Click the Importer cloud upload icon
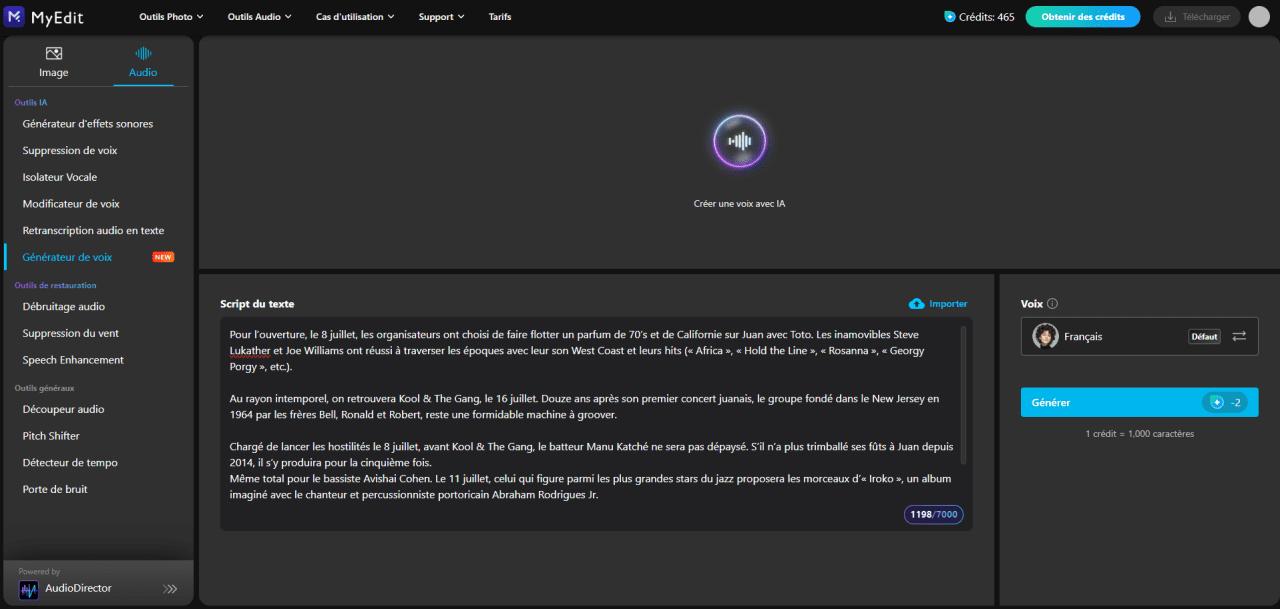Viewport: 1280px width, 609px height. click(x=916, y=304)
